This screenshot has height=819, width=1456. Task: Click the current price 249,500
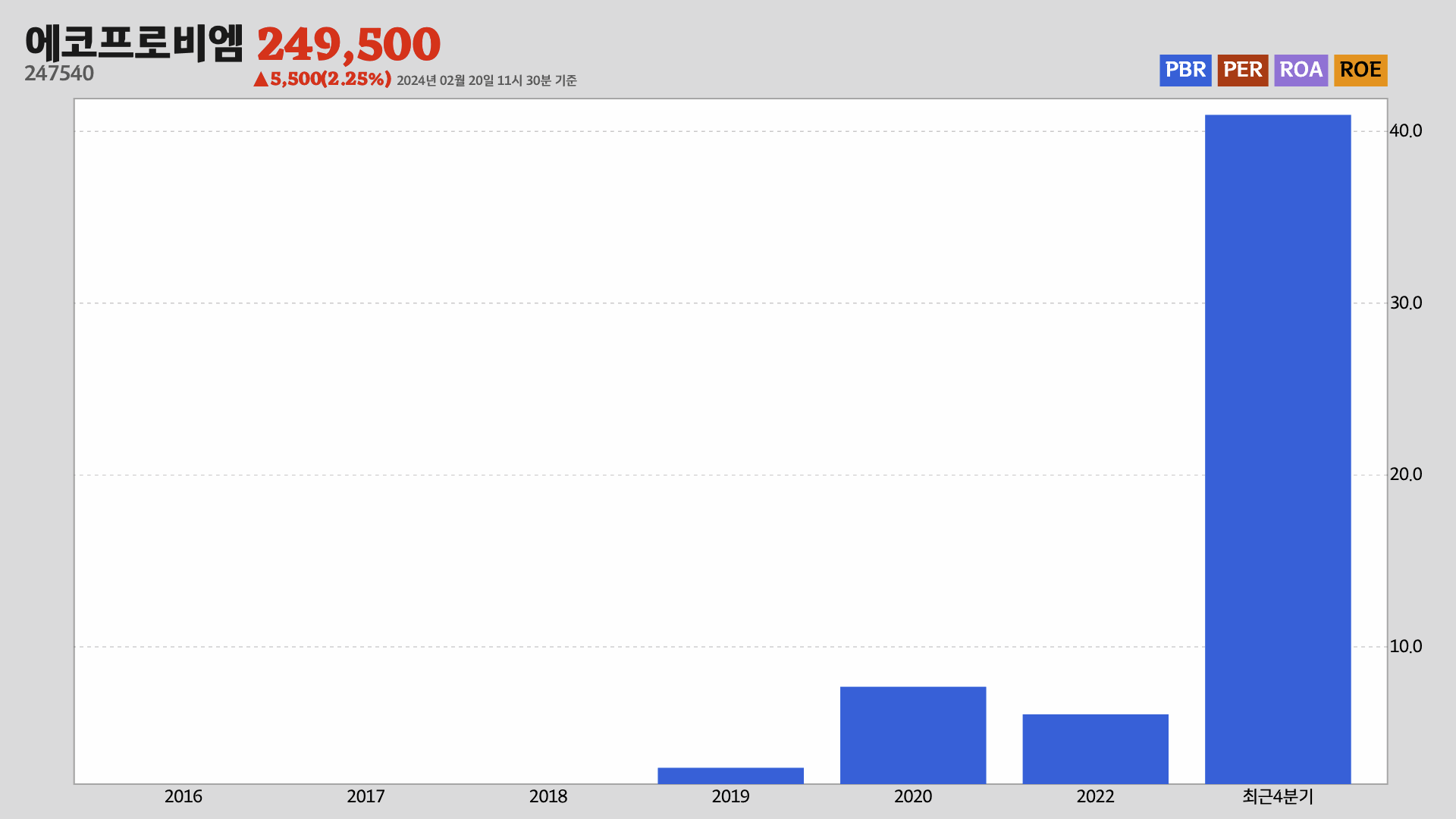[x=348, y=44]
